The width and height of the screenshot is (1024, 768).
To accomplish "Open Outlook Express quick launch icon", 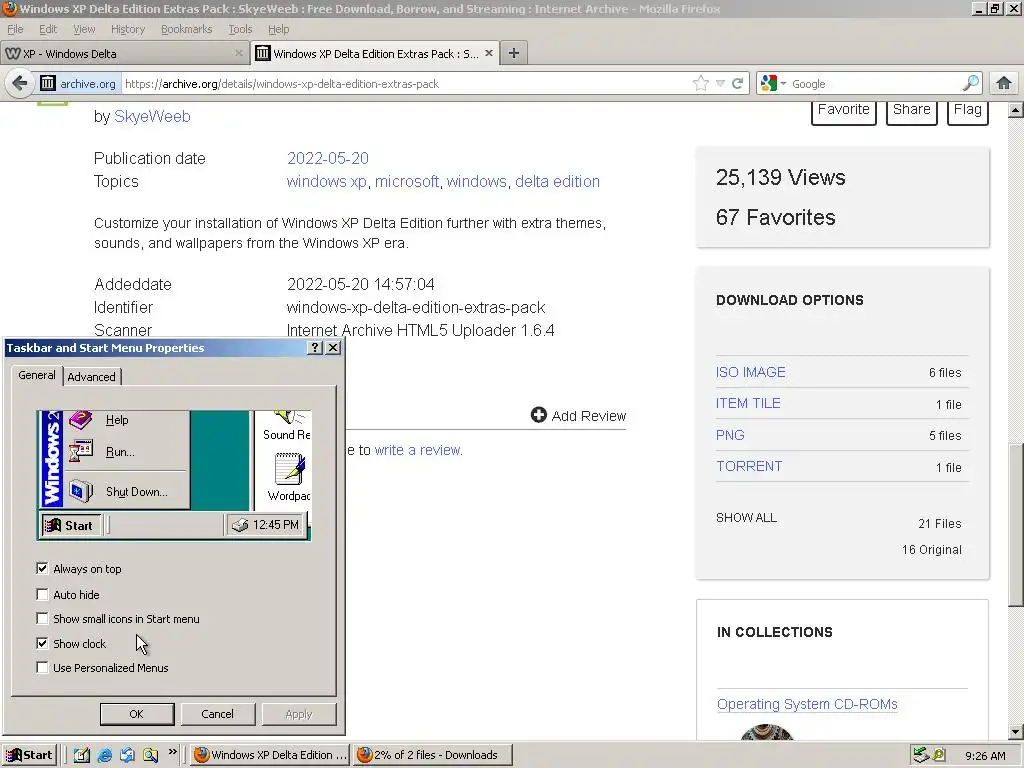I will point(127,755).
